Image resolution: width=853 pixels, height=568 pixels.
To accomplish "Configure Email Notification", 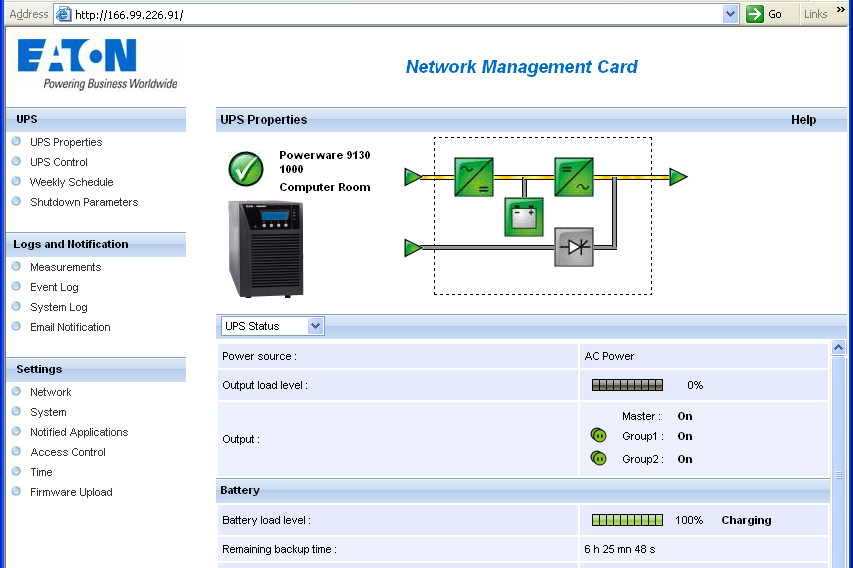I will tap(70, 327).
